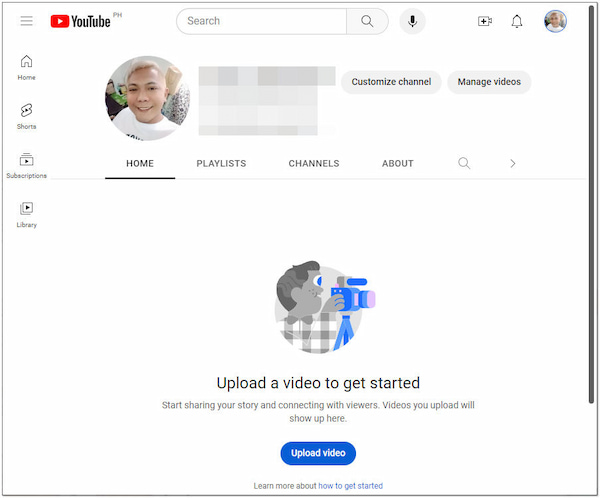Click the blue Upload video button
This screenshot has width=600, height=498.
pyautogui.click(x=318, y=453)
